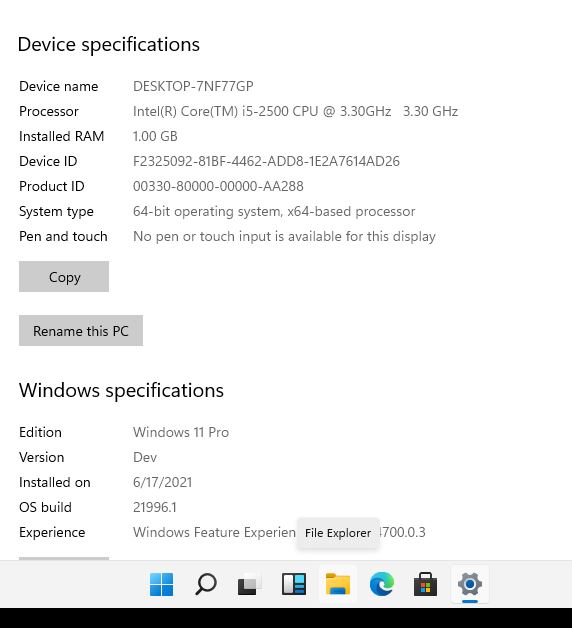Click the Windows specifications heading
The width and height of the screenshot is (572, 628).
(x=121, y=390)
